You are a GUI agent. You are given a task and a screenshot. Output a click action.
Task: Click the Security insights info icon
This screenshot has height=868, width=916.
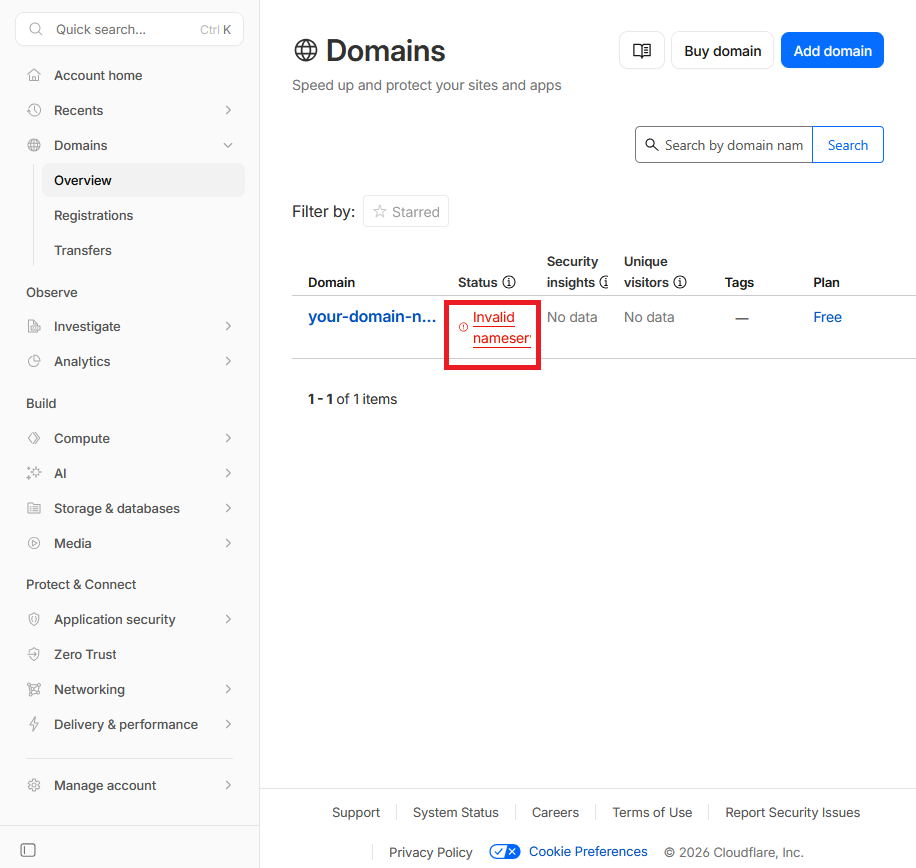605,282
